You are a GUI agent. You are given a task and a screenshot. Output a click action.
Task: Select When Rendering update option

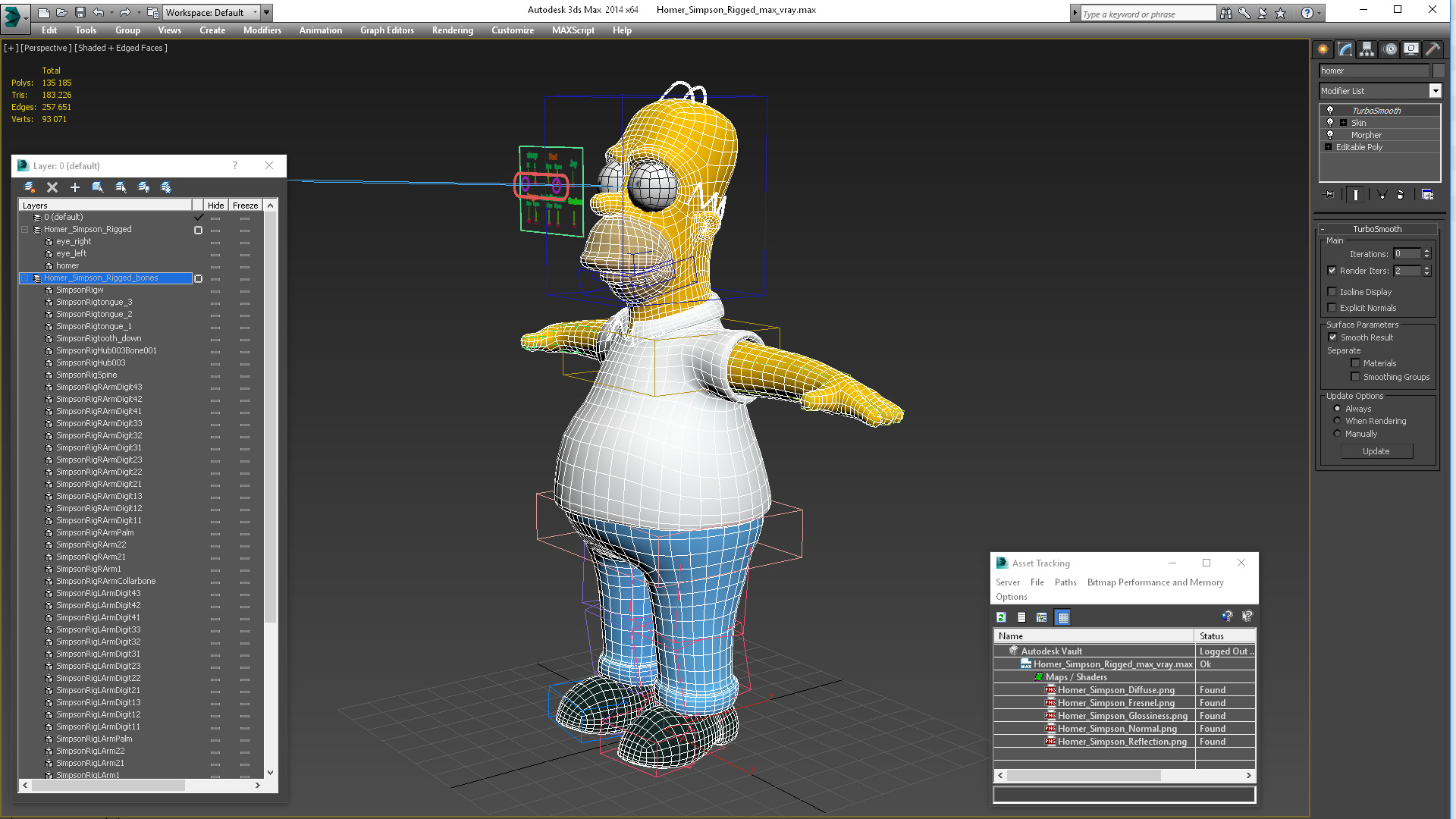[x=1337, y=421]
